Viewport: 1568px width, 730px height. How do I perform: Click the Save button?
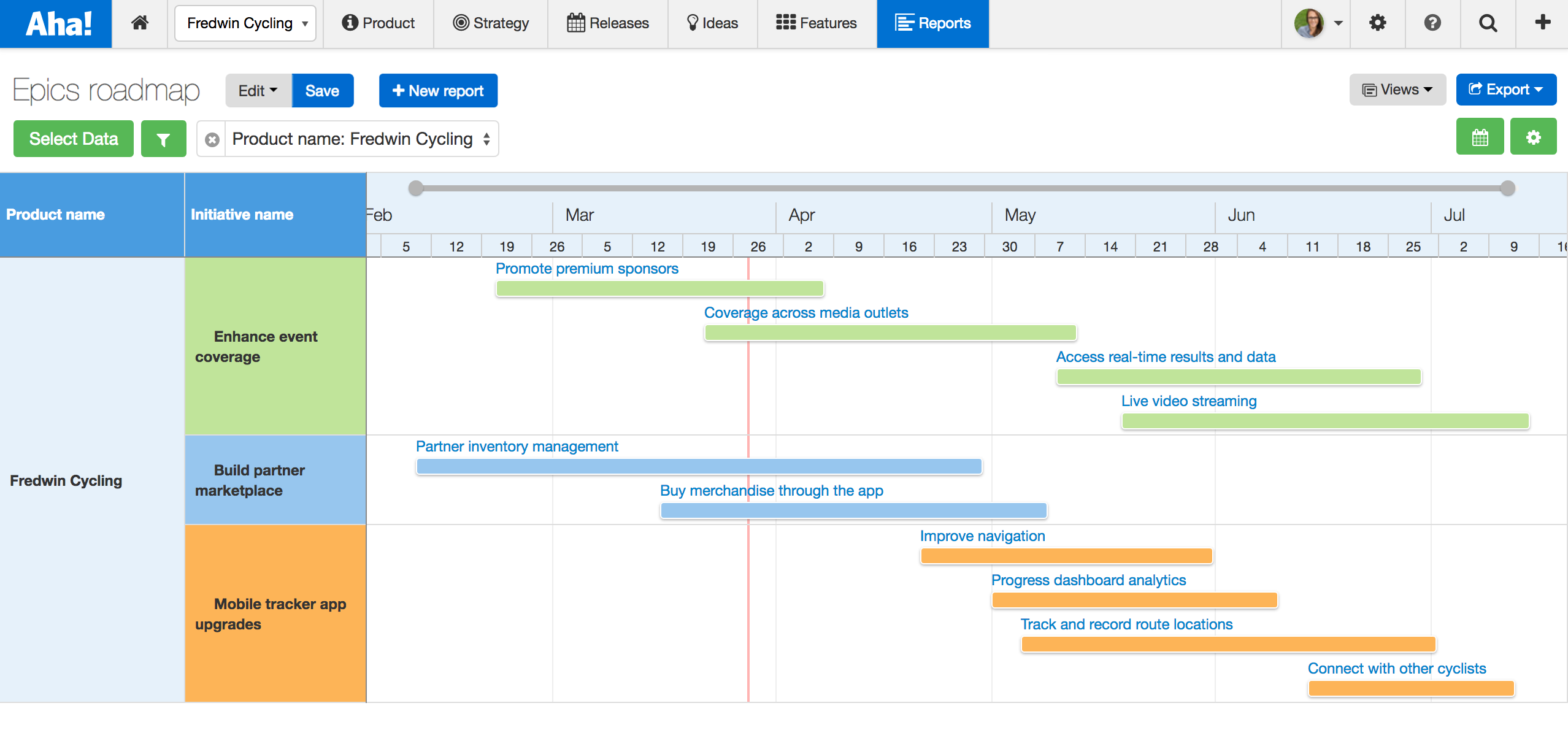(322, 91)
